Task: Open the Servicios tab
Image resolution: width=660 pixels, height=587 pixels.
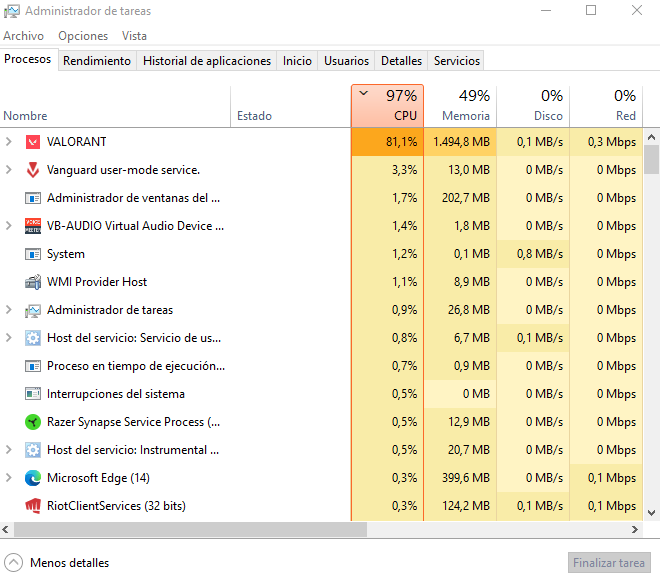Action: coord(456,61)
